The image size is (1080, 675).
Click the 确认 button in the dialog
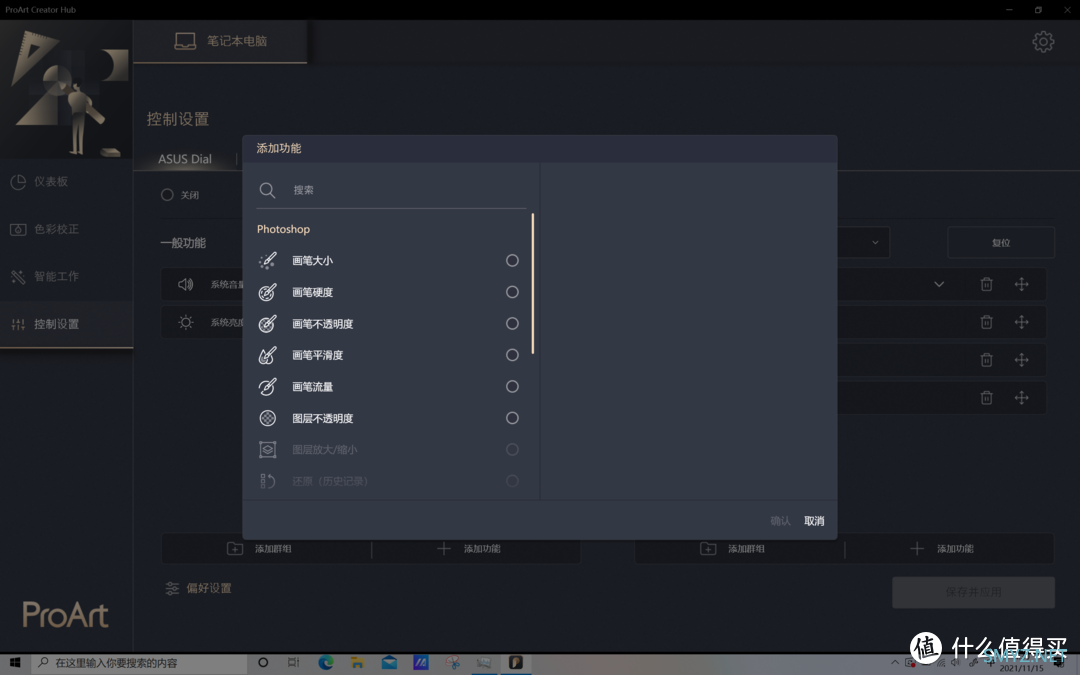pyautogui.click(x=780, y=521)
